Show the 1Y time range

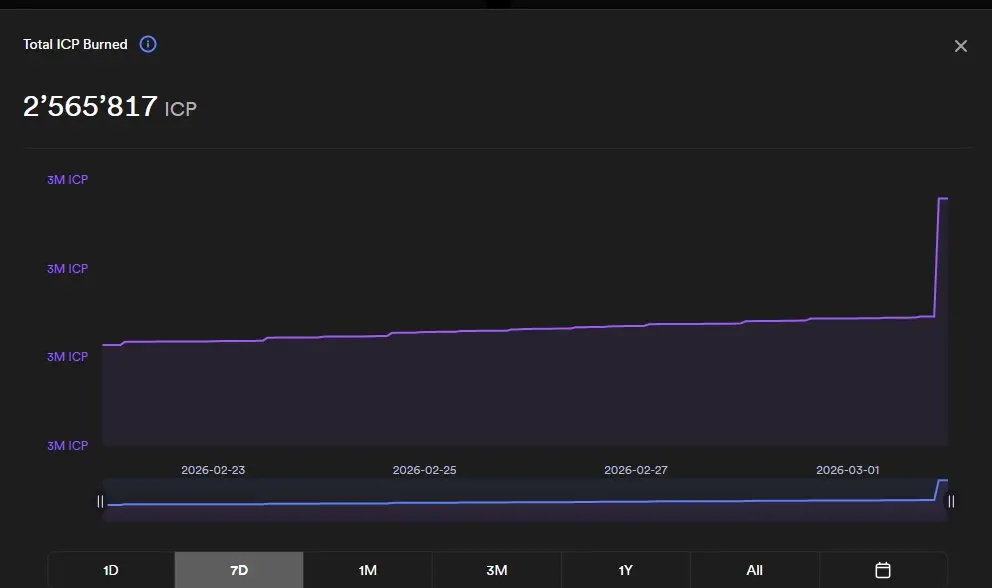(626, 570)
